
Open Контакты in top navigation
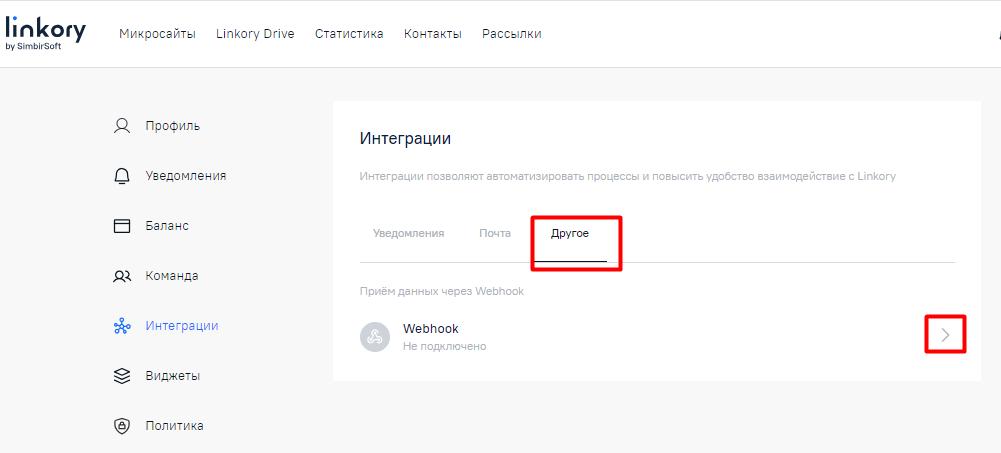pyautogui.click(x=433, y=34)
